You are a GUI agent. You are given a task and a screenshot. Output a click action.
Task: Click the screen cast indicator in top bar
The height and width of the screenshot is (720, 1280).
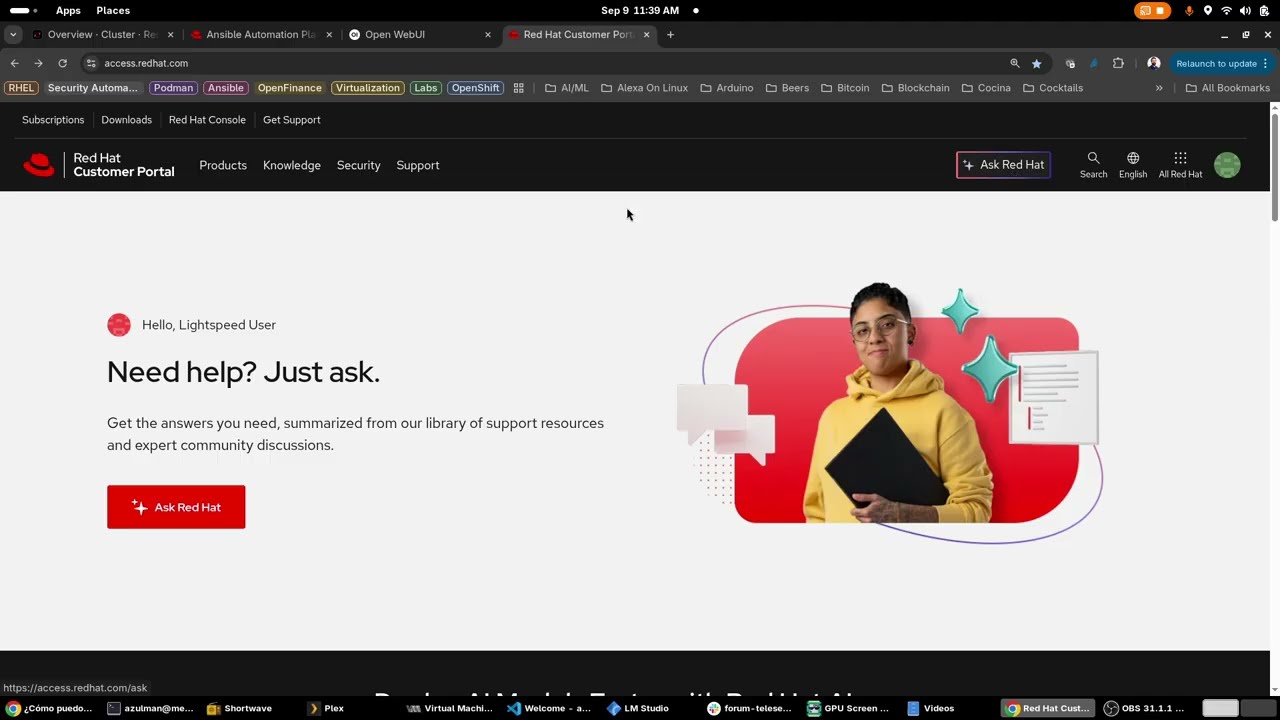pyautogui.click(x=1153, y=10)
